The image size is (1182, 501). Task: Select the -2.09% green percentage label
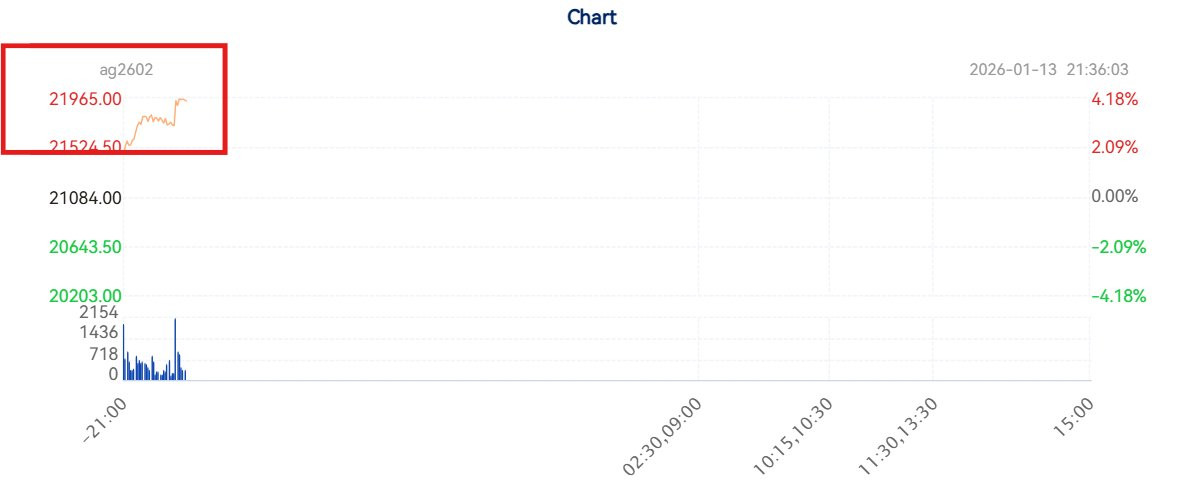(1118, 247)
